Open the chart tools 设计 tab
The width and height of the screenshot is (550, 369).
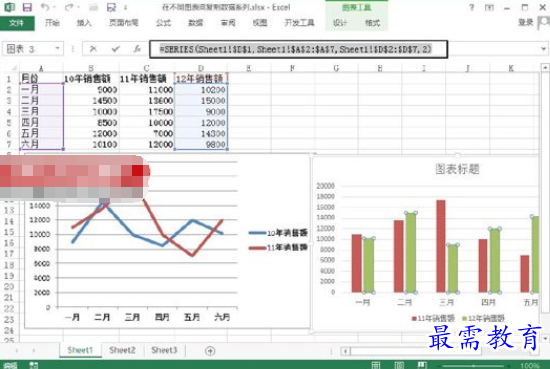pyautogui.click(x=340, y=23)
